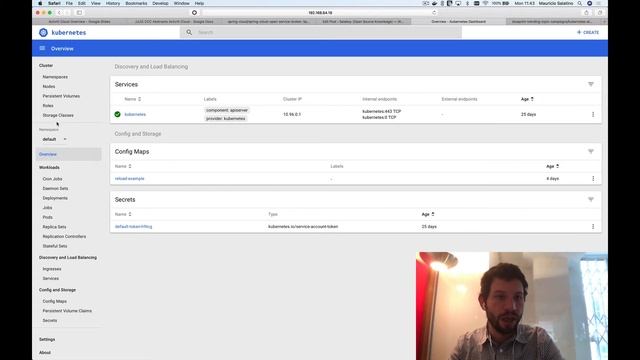
Task: Click Safari reload page icon
Action: 434,13
